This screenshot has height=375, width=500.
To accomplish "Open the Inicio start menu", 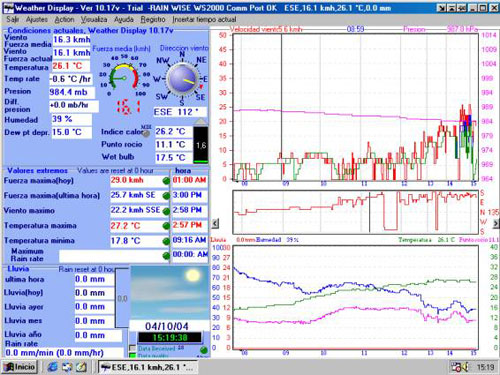I will pyautogui.click(x=20, y=367).
